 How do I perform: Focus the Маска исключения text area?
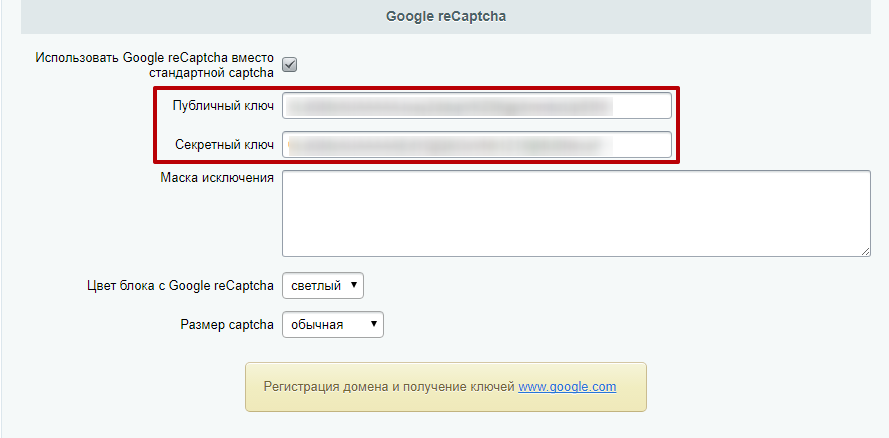[576, 213]
